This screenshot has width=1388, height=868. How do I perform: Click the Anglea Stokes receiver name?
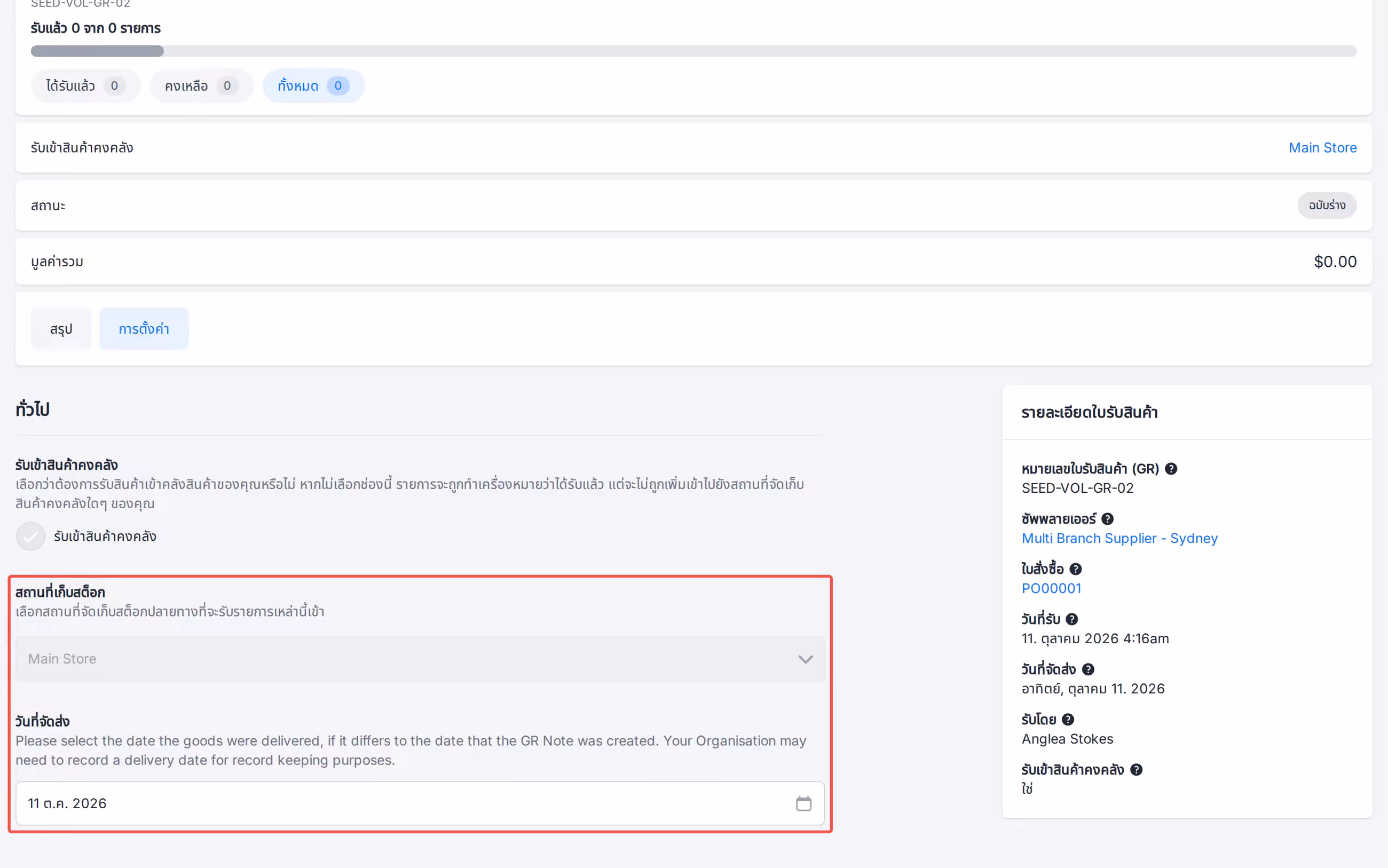tap(1067, 739)
